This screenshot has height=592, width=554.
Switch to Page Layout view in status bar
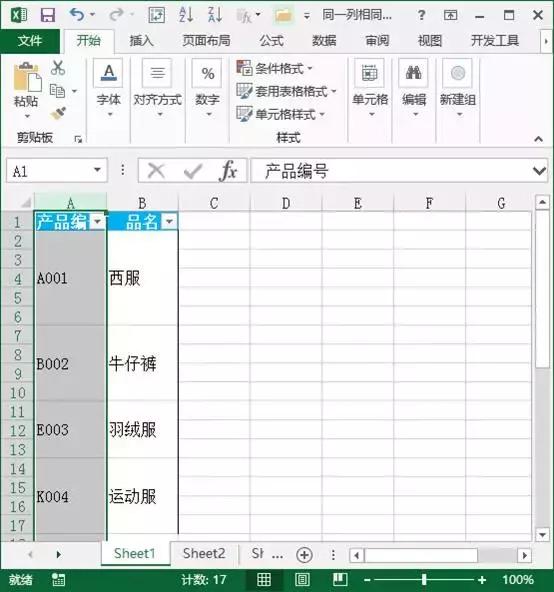pos(302,579)
